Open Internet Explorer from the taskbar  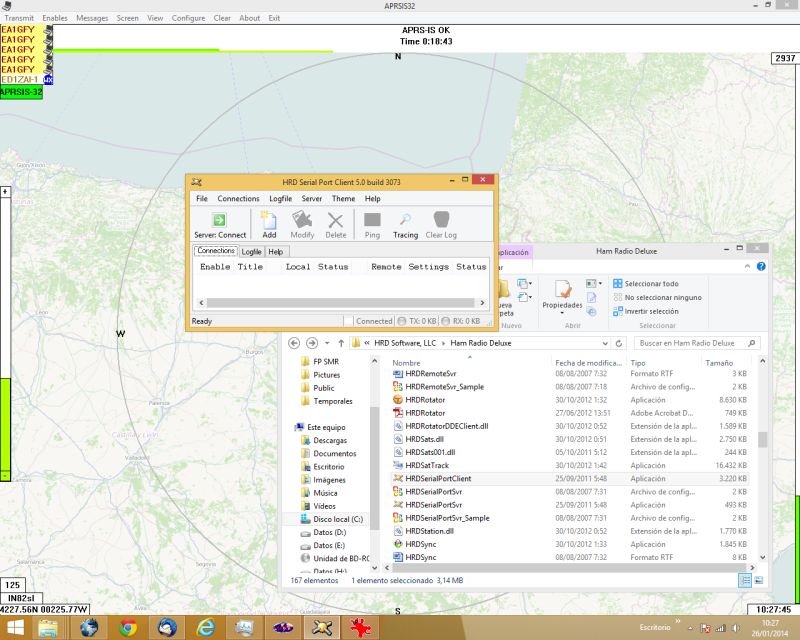pyautogui.click(x=206, y=628)
